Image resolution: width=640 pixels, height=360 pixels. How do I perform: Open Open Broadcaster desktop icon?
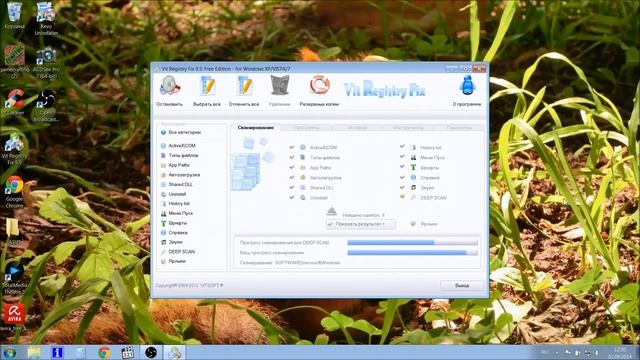tap(46, 105)
